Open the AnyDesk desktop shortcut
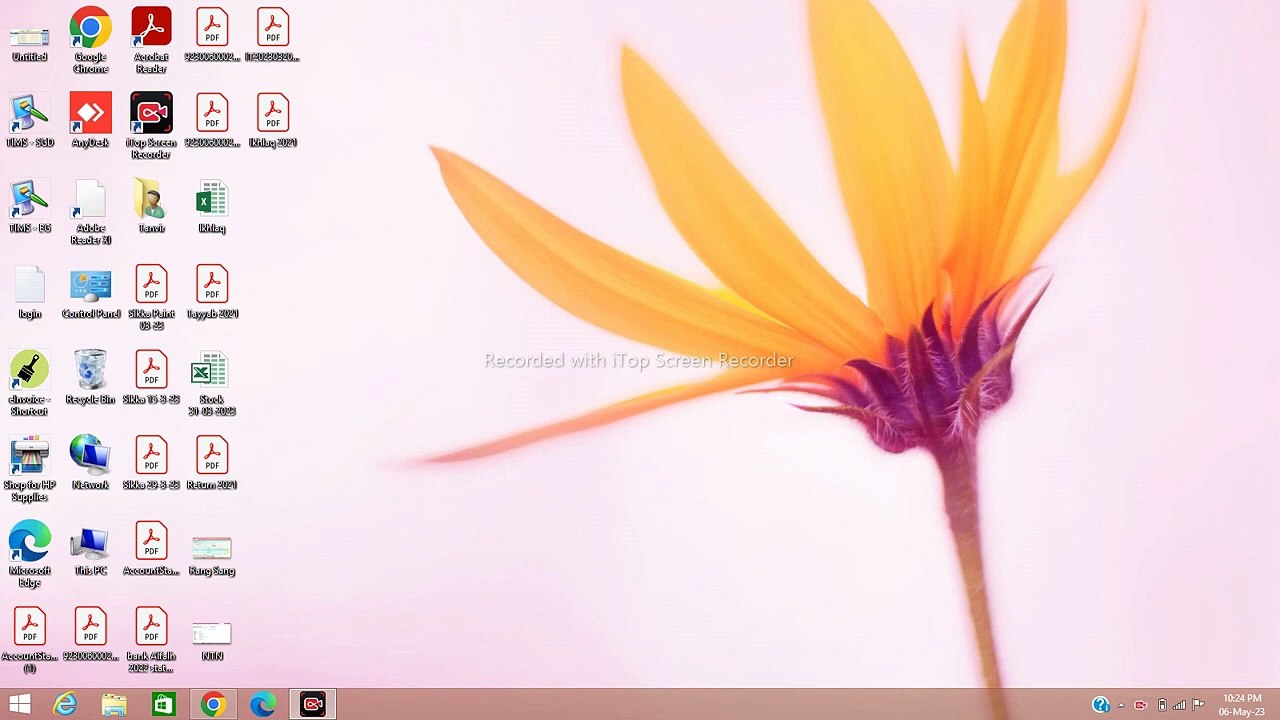This screenshot has height=720, width=1280. (90, 115)
